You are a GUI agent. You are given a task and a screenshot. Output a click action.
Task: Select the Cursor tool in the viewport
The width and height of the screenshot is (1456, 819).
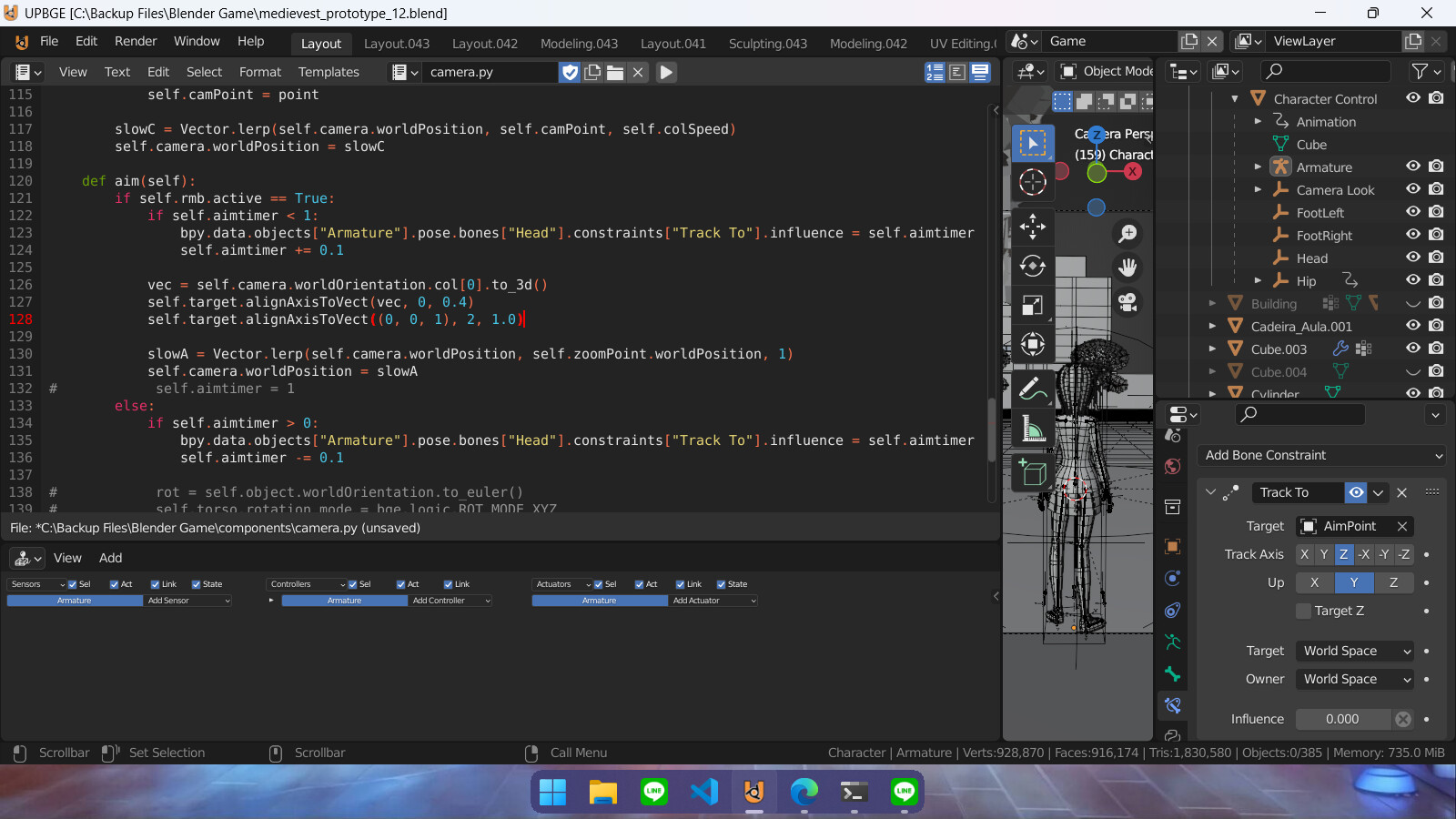point(1033,182)
